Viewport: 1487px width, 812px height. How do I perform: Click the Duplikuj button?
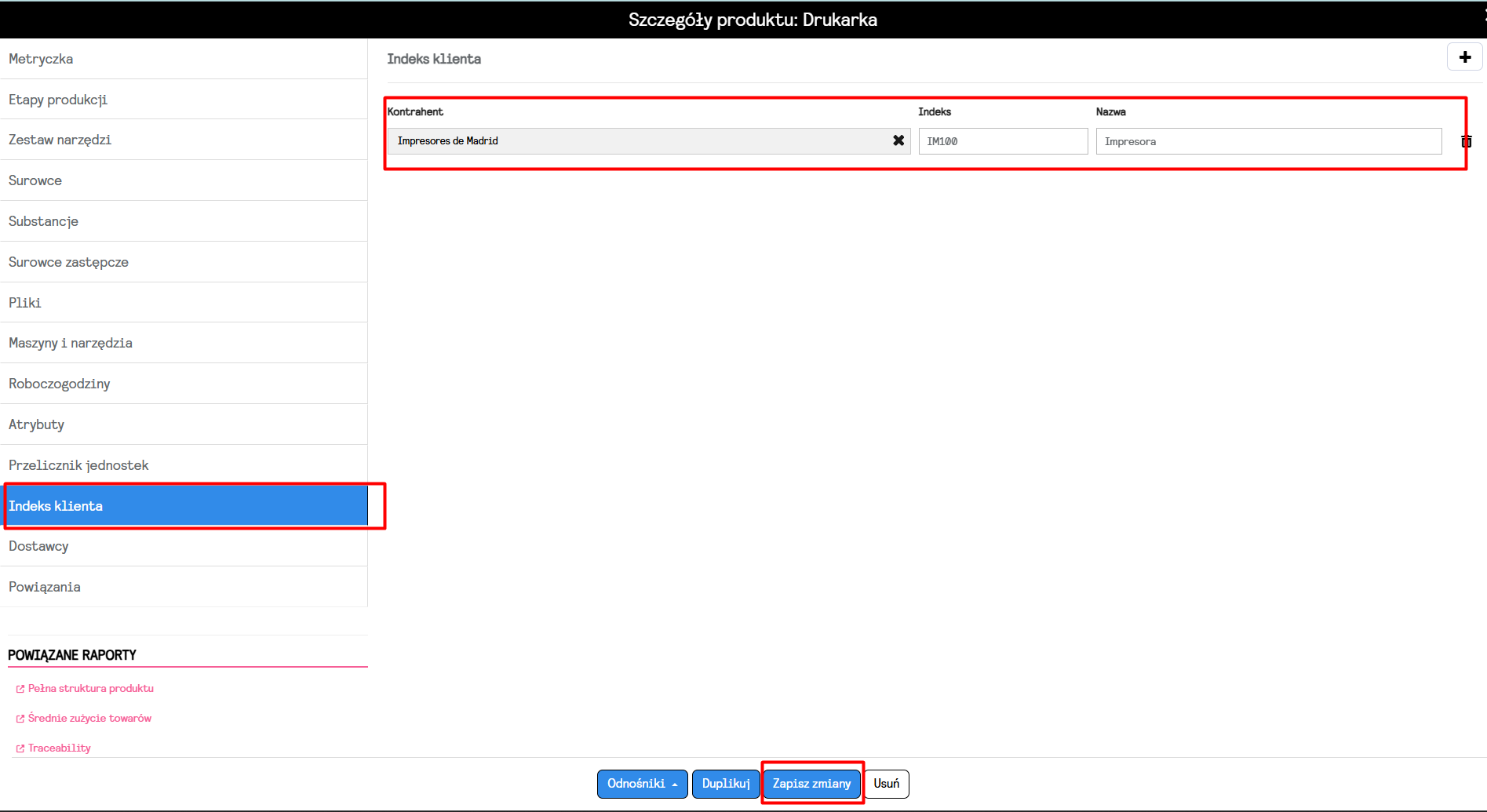(x=725, y=784)
